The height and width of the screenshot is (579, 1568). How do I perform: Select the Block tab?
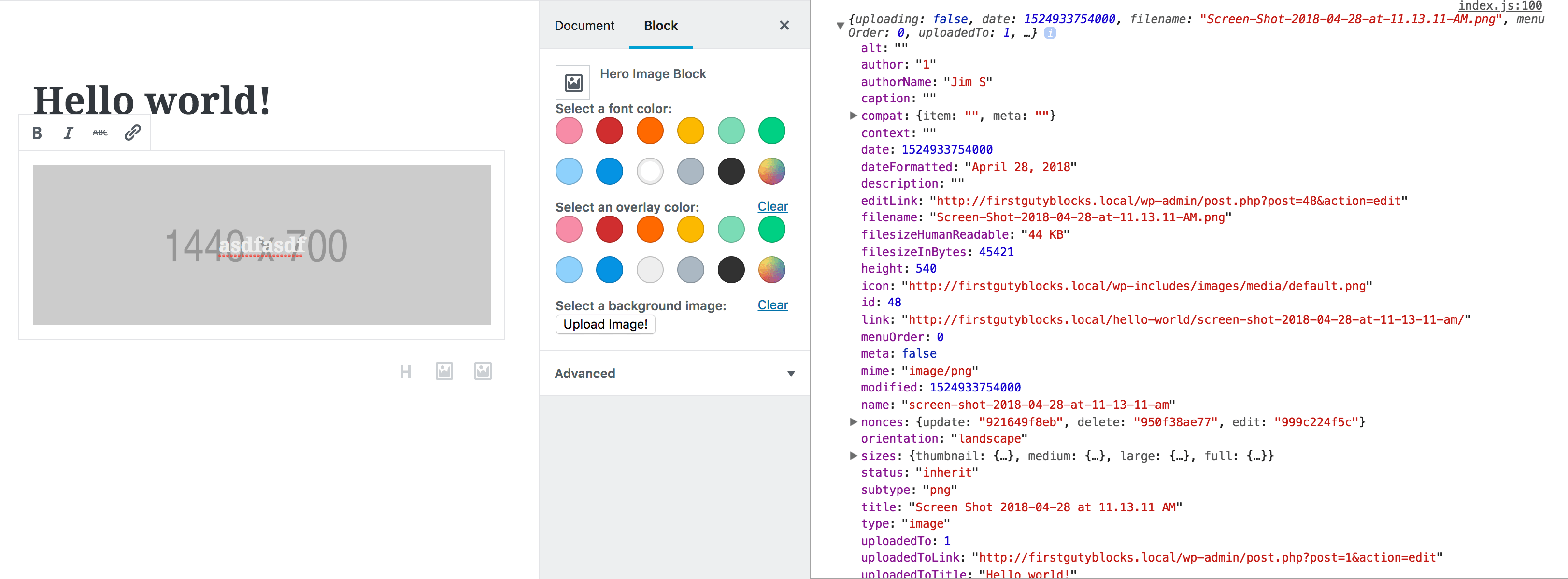coord(660,26)
